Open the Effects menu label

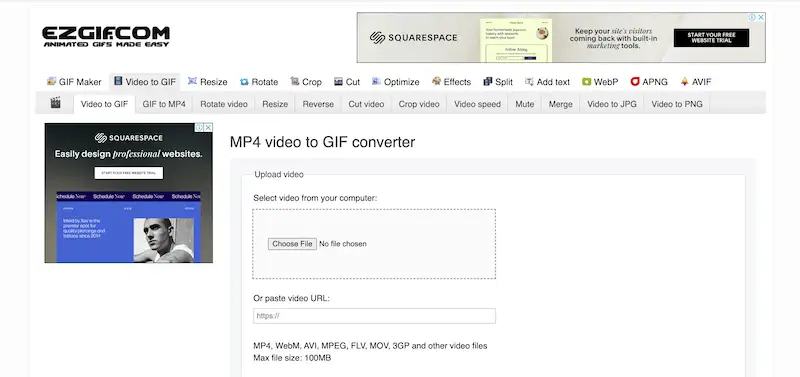pos(457,82)
